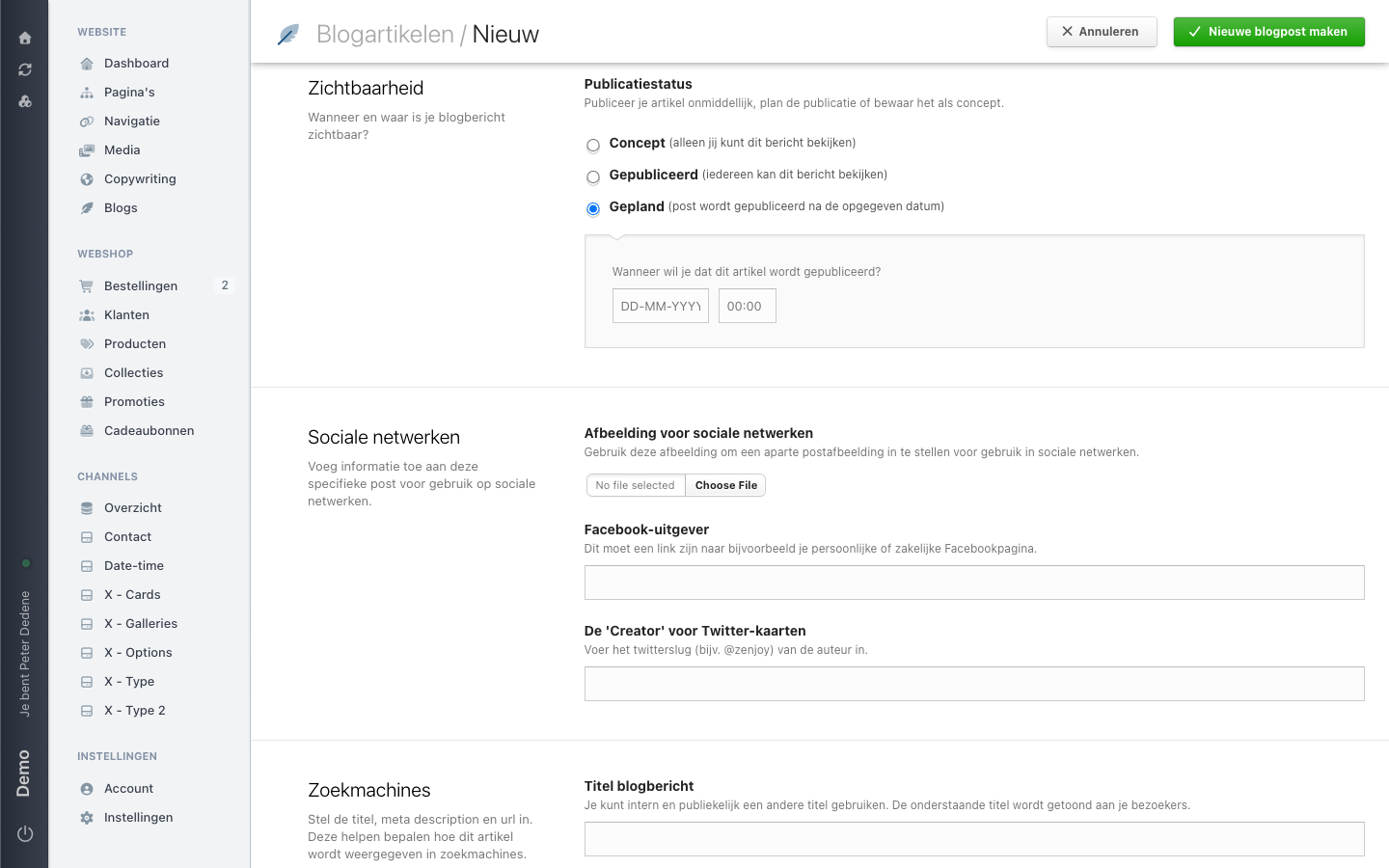Screen dimensions: 1389x868
Task: Click the Account user icon
Action: point(87,789)
